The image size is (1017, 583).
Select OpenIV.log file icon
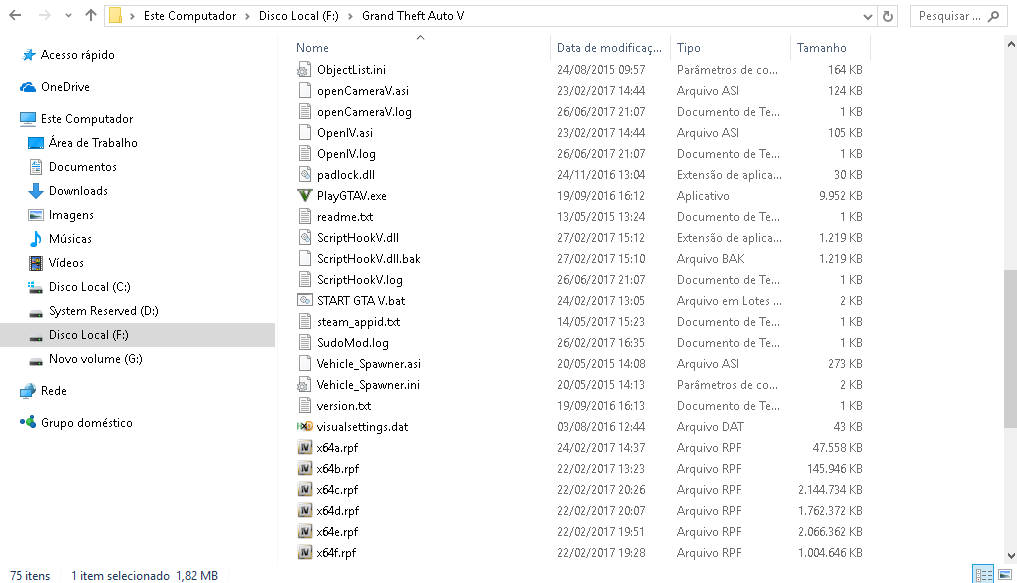(304, 154)
